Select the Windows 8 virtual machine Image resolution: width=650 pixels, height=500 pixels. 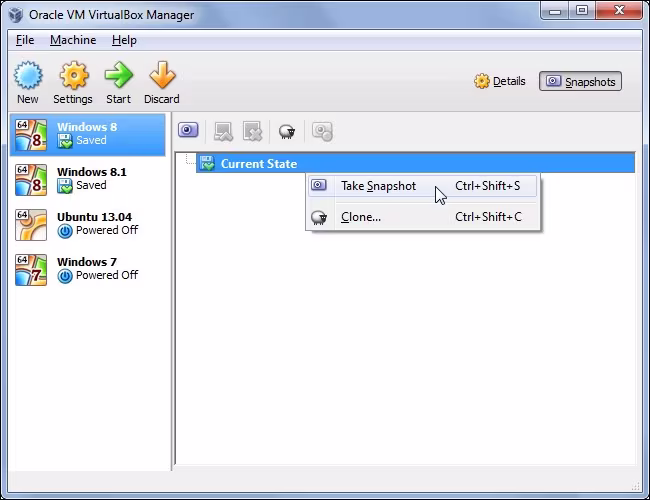point(87,134)
